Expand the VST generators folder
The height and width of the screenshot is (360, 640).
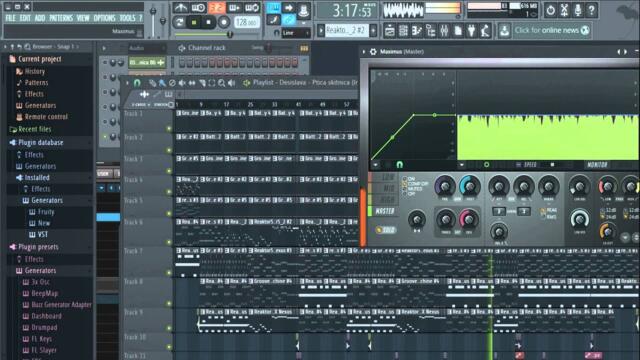(x=42, y=235)
